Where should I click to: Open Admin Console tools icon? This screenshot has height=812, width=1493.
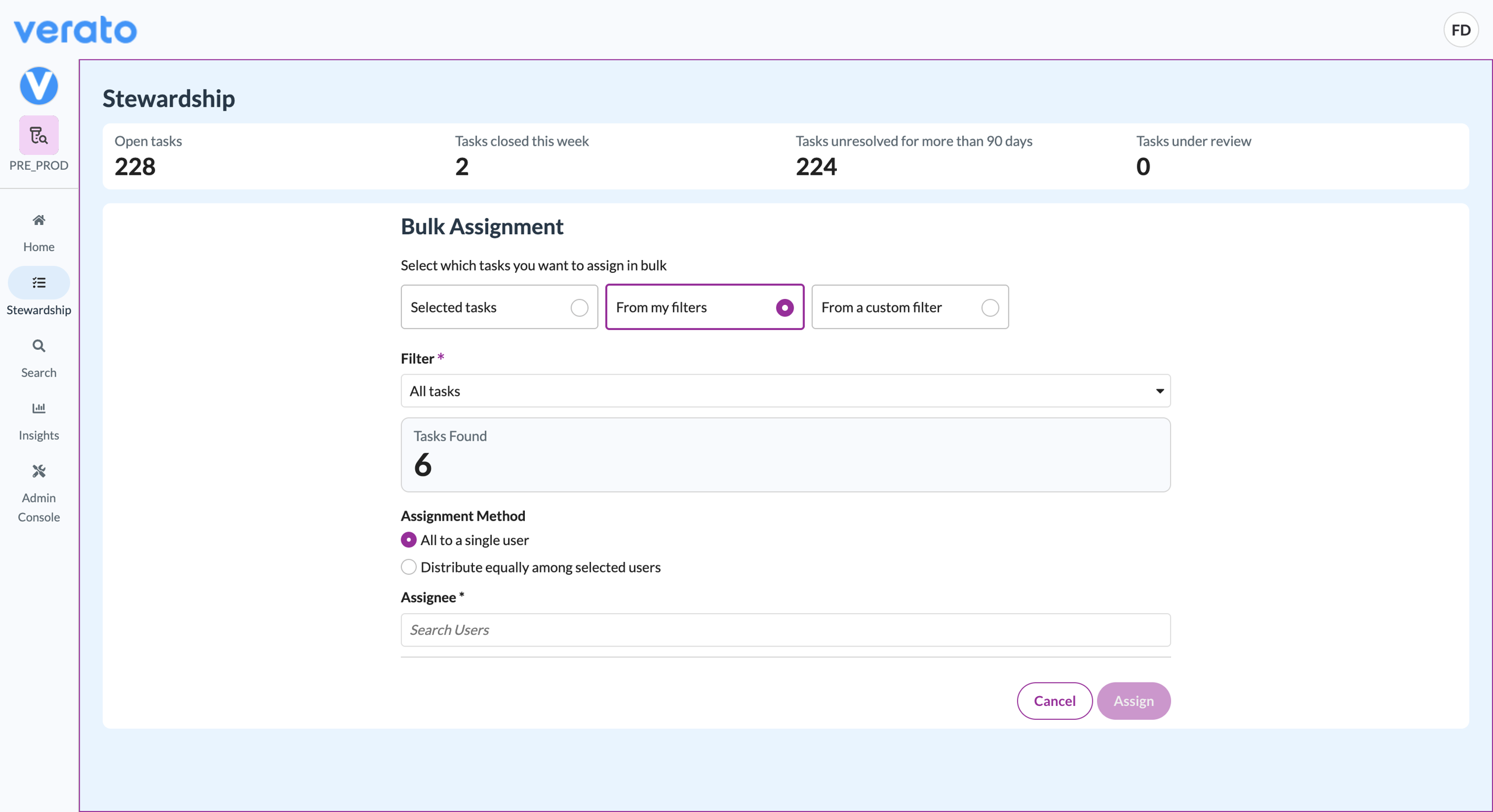click(x=38, y=471)
